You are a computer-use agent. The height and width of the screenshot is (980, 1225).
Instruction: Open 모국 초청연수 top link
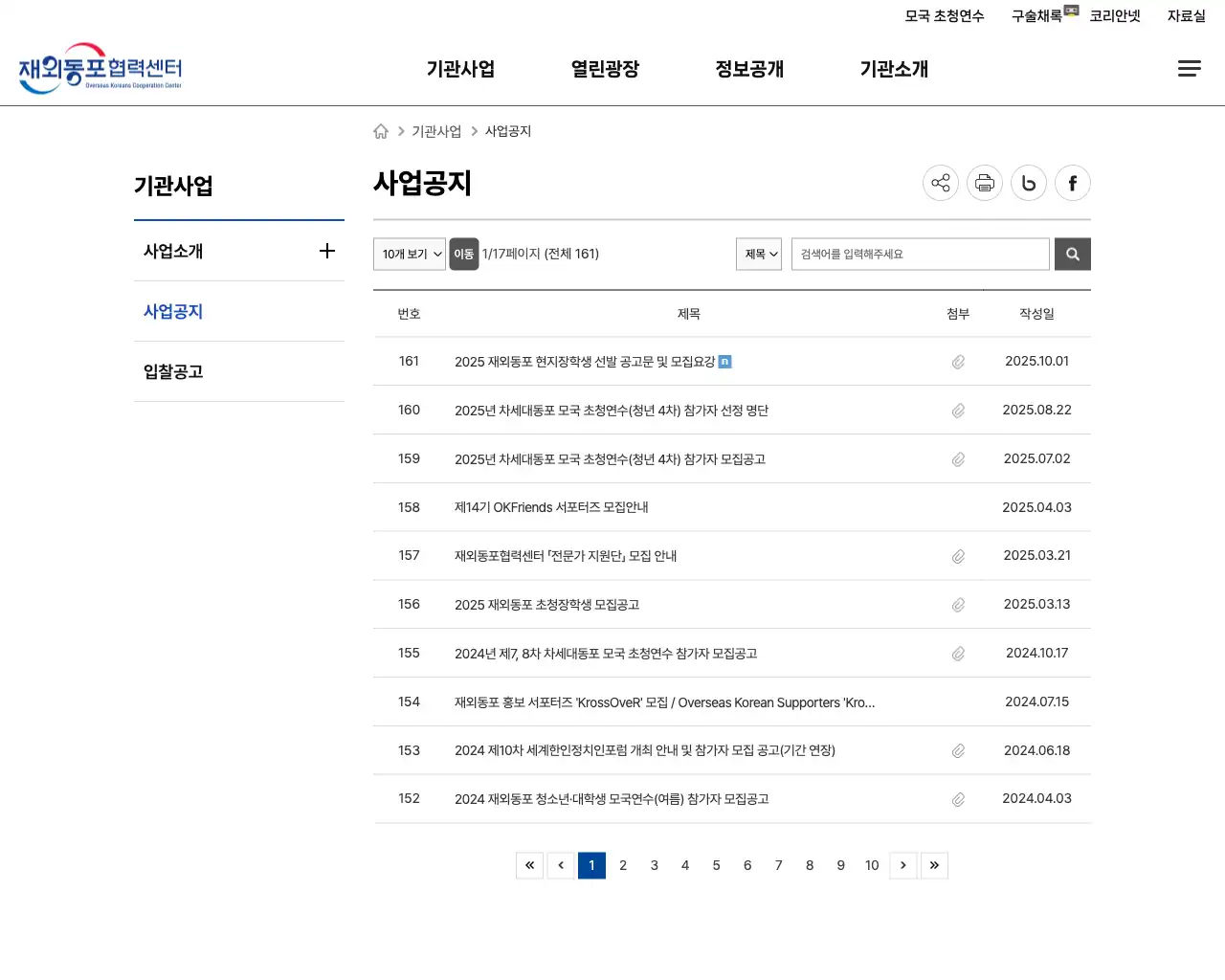pyautogui.click(x=945, y=16)
